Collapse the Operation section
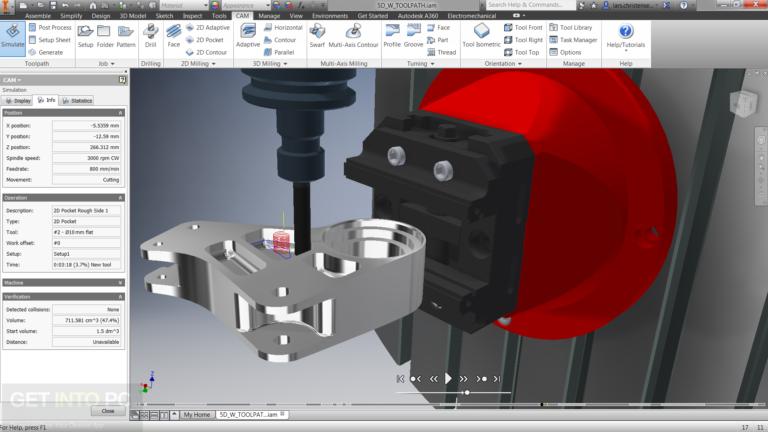 coord(120,198)
